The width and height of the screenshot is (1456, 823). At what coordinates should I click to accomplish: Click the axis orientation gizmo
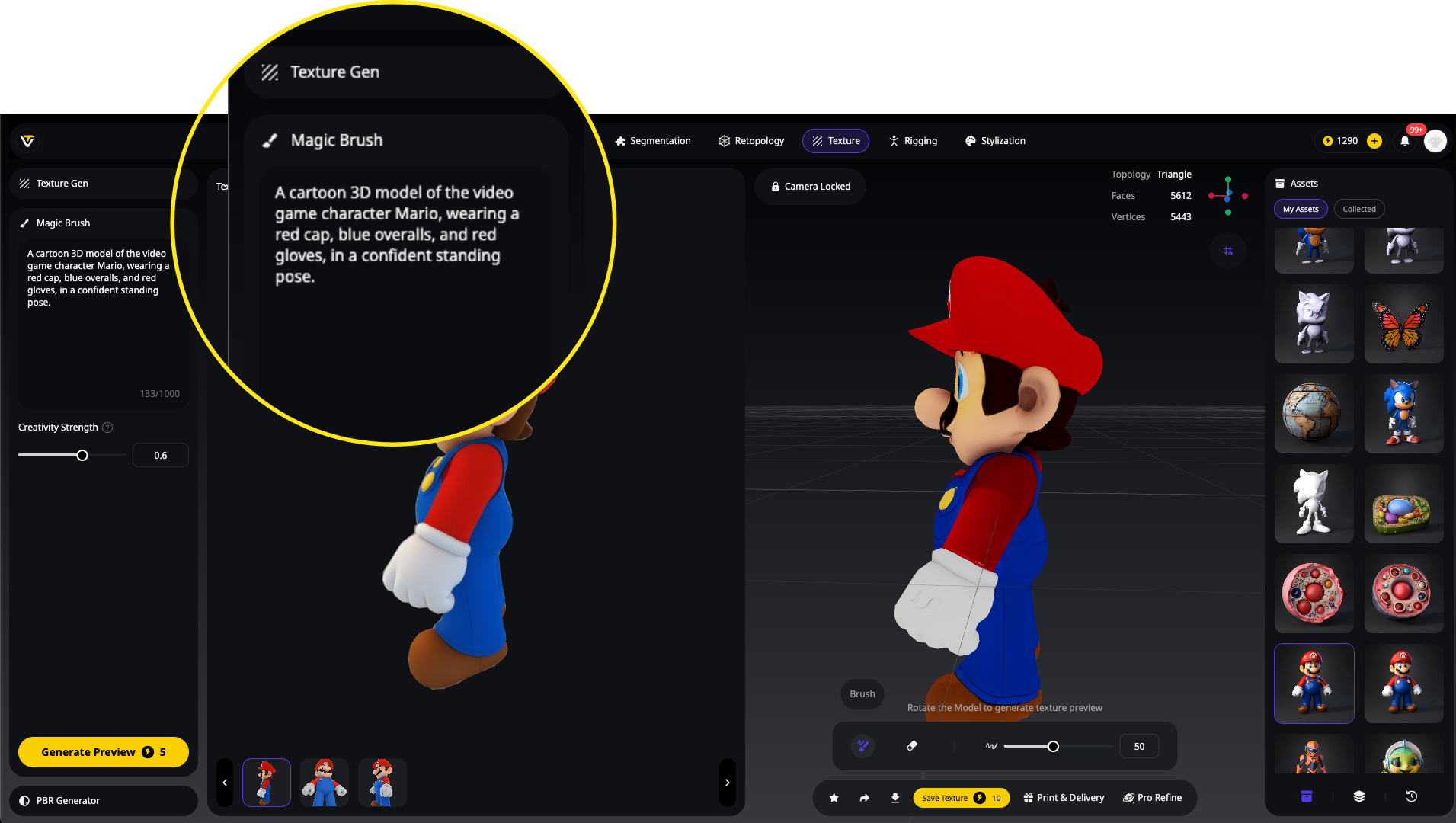[1227, 196]
